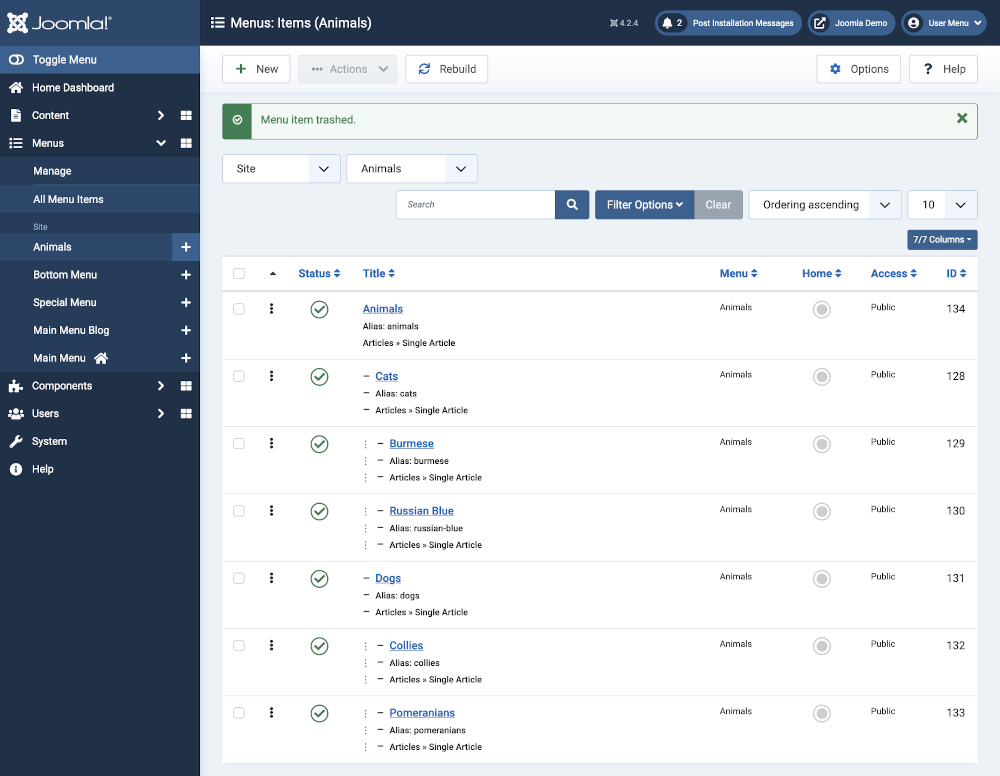Screen dimensions: 1000x776
Task: Open the 7/7 Columns dropdown
Action: pyautogui.click(x=942, y=240)
